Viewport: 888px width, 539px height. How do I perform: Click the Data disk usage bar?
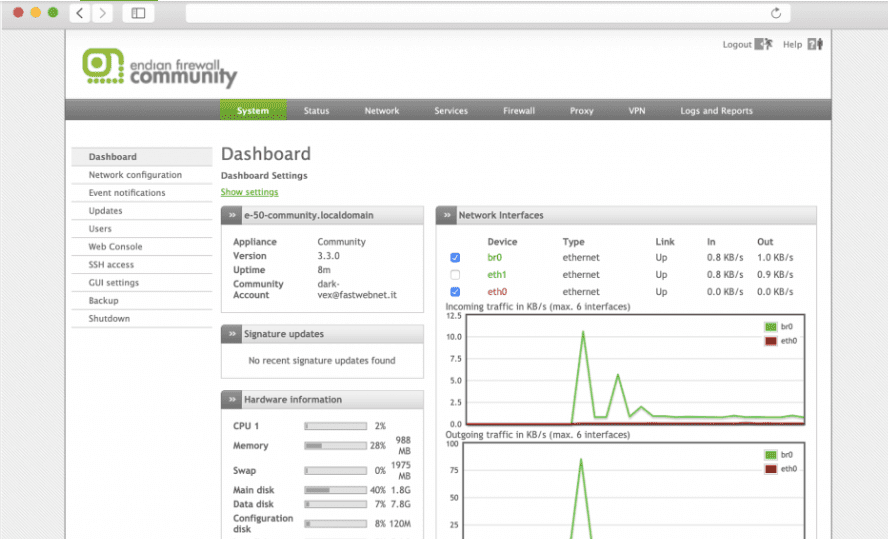tap(335, 504)
